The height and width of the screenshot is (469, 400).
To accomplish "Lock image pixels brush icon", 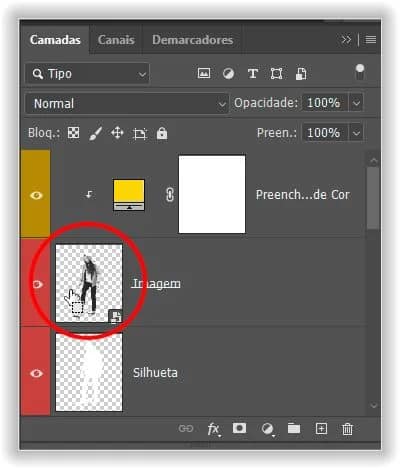I will click(95, 133).
